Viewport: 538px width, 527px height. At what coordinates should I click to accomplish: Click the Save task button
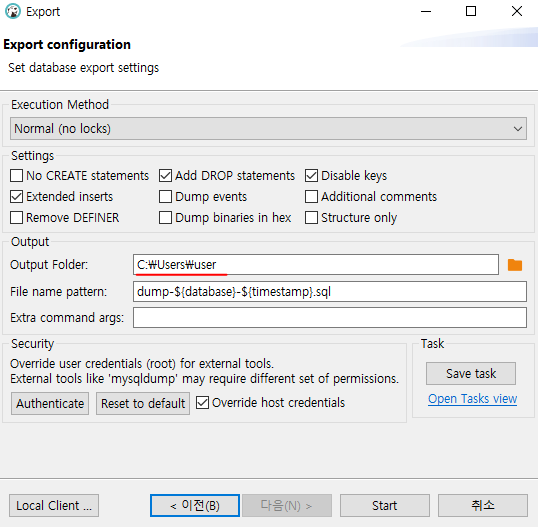[471, 373]
